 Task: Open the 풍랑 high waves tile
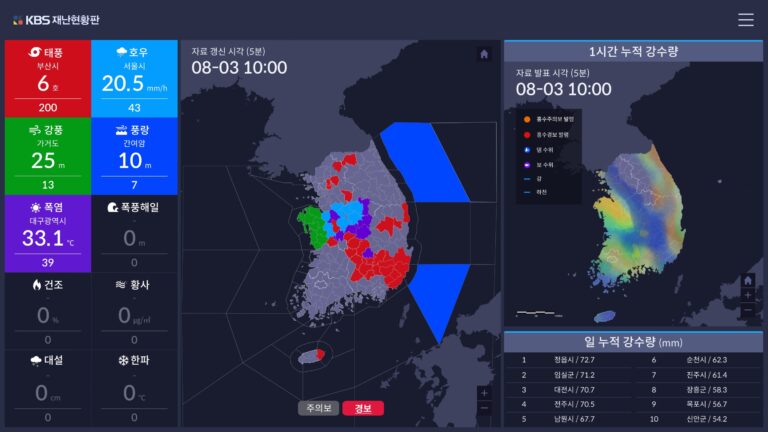(x=134, y=156)
